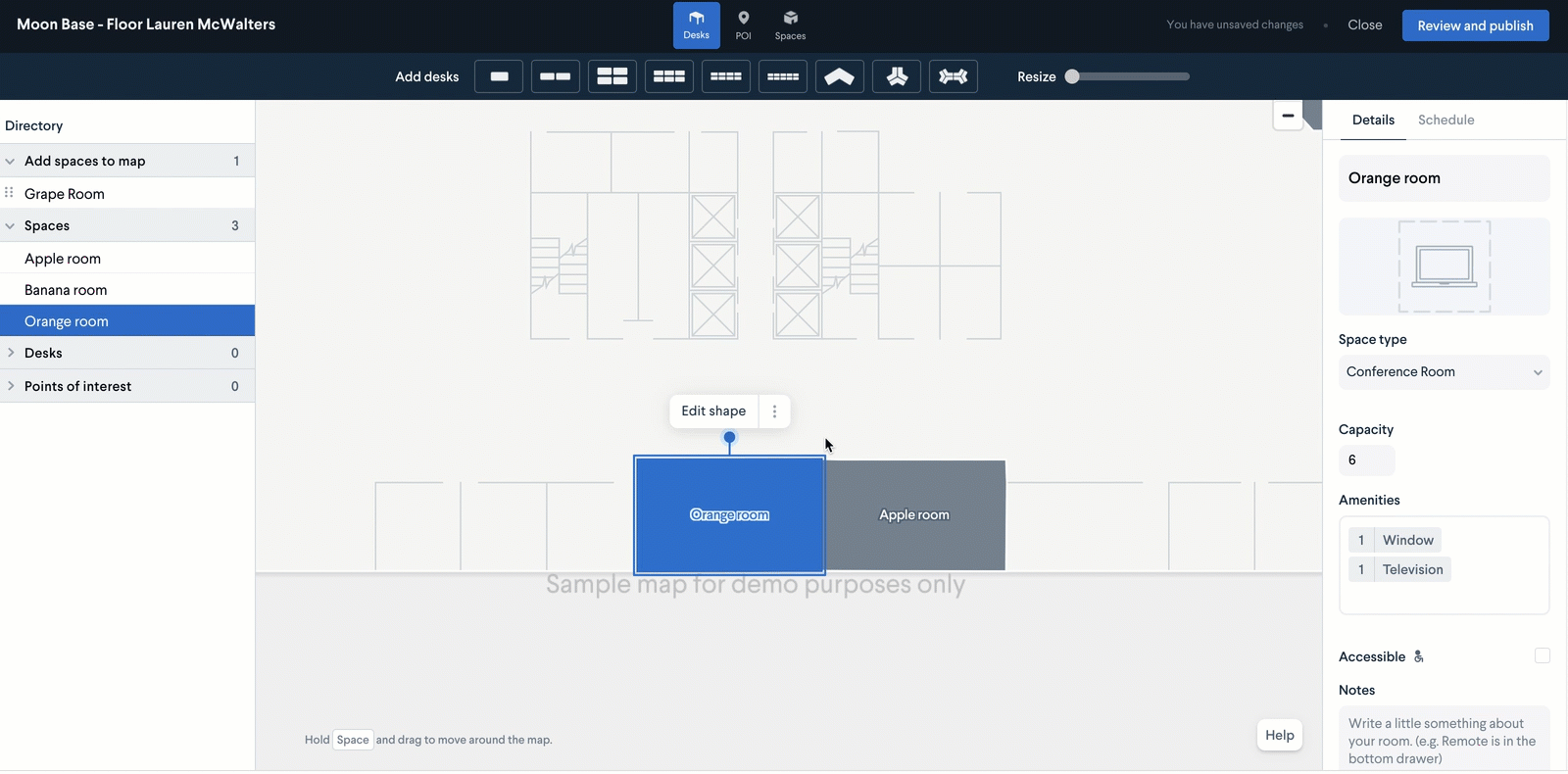
Task: Select Banana room in directory
Action: pyautogui.click(x=127, y=290)
